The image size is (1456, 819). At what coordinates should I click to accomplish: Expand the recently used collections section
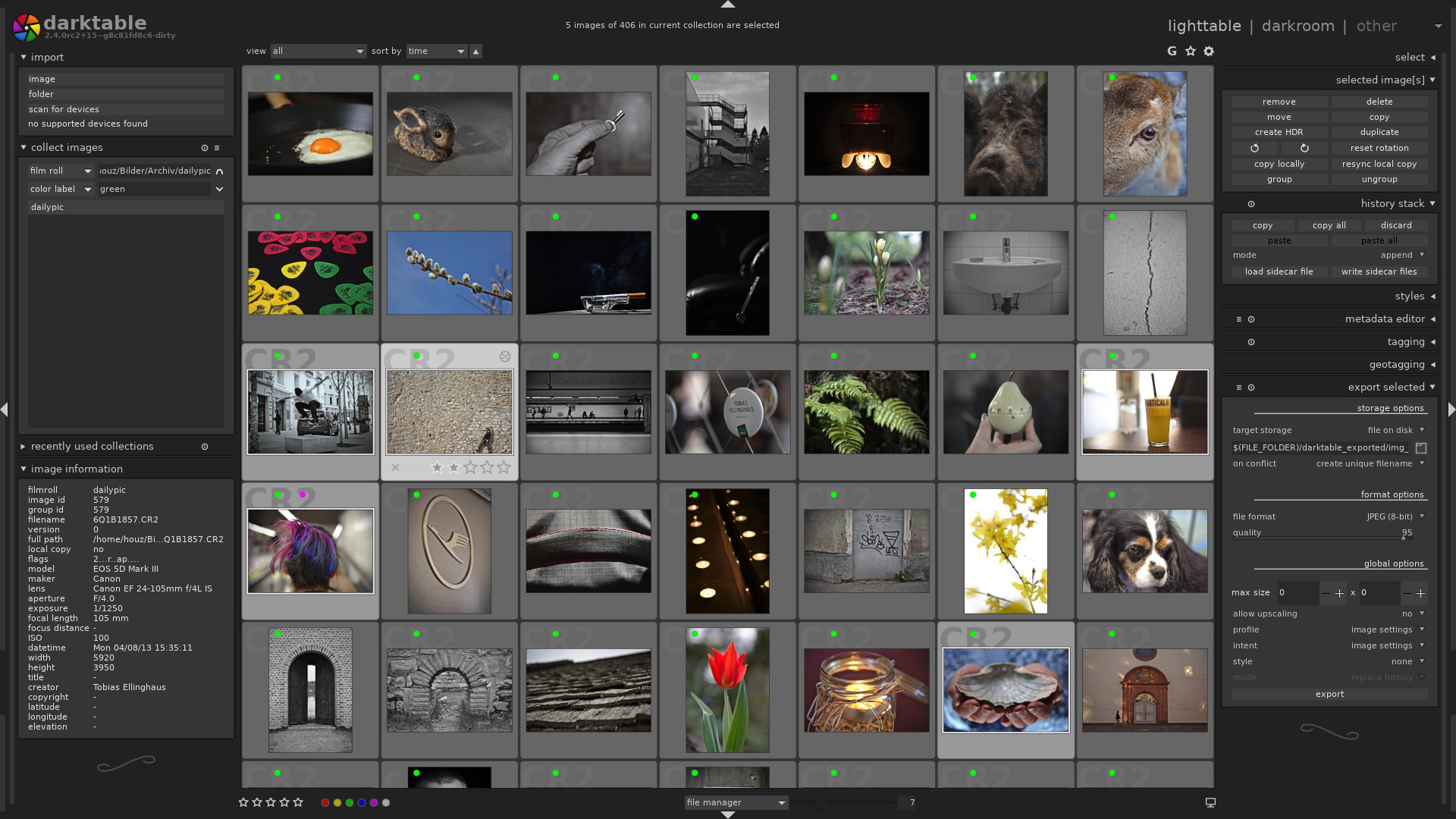click(23, 446)
